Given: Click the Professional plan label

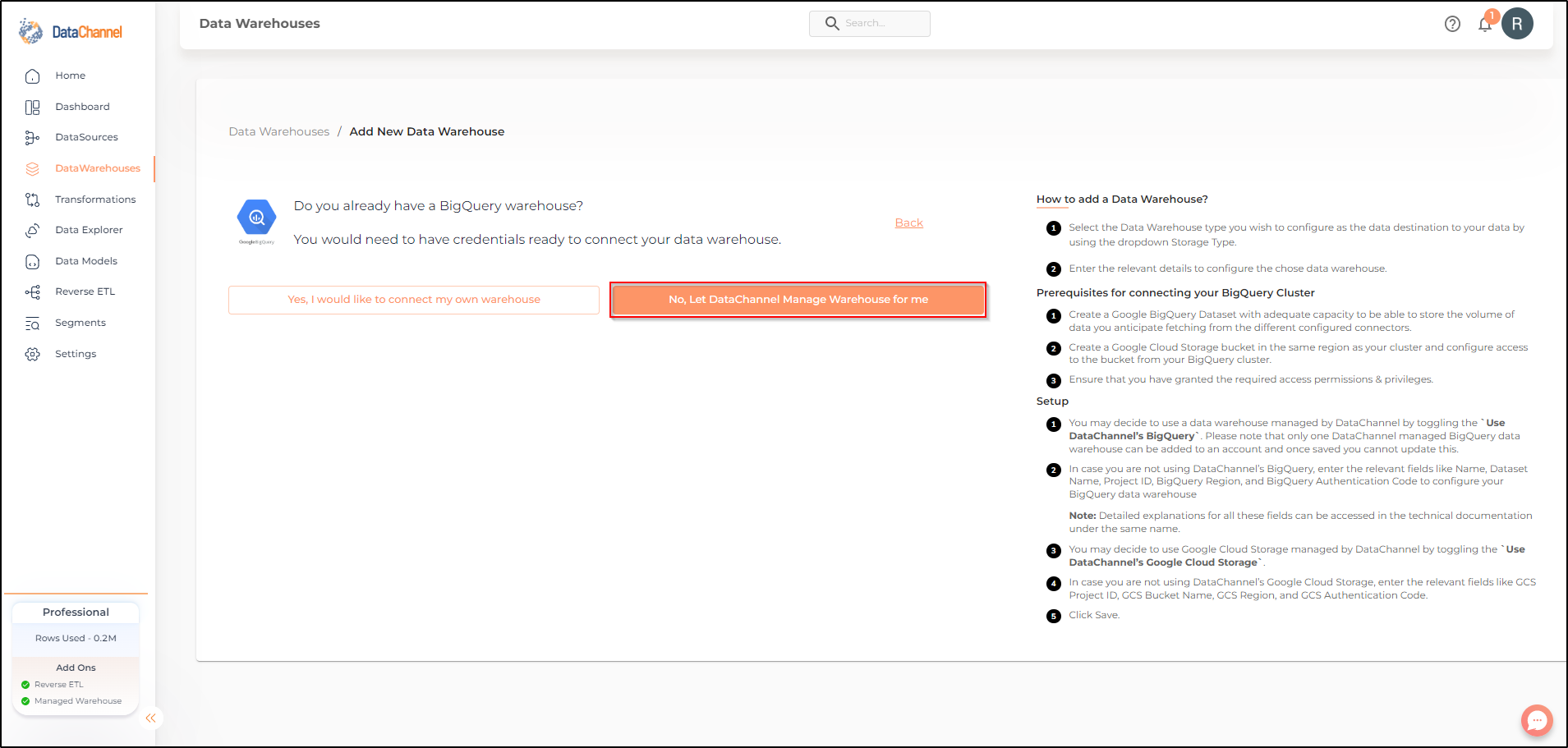Looking at the screenshot, I should click(x=76, y=613).
